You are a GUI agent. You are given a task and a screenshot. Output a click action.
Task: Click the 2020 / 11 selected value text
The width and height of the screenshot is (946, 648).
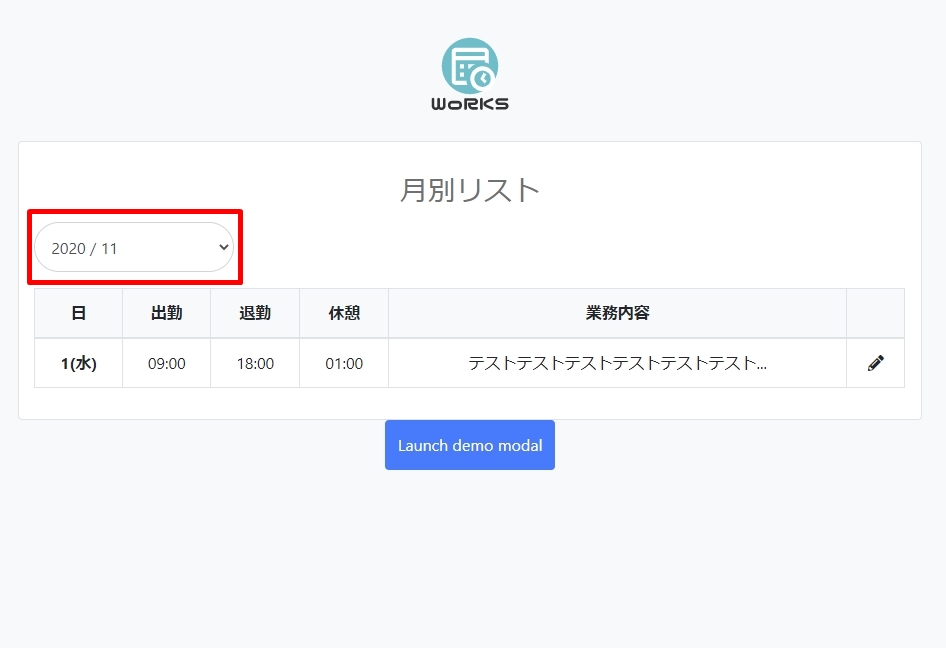click(x=84, y=249)
